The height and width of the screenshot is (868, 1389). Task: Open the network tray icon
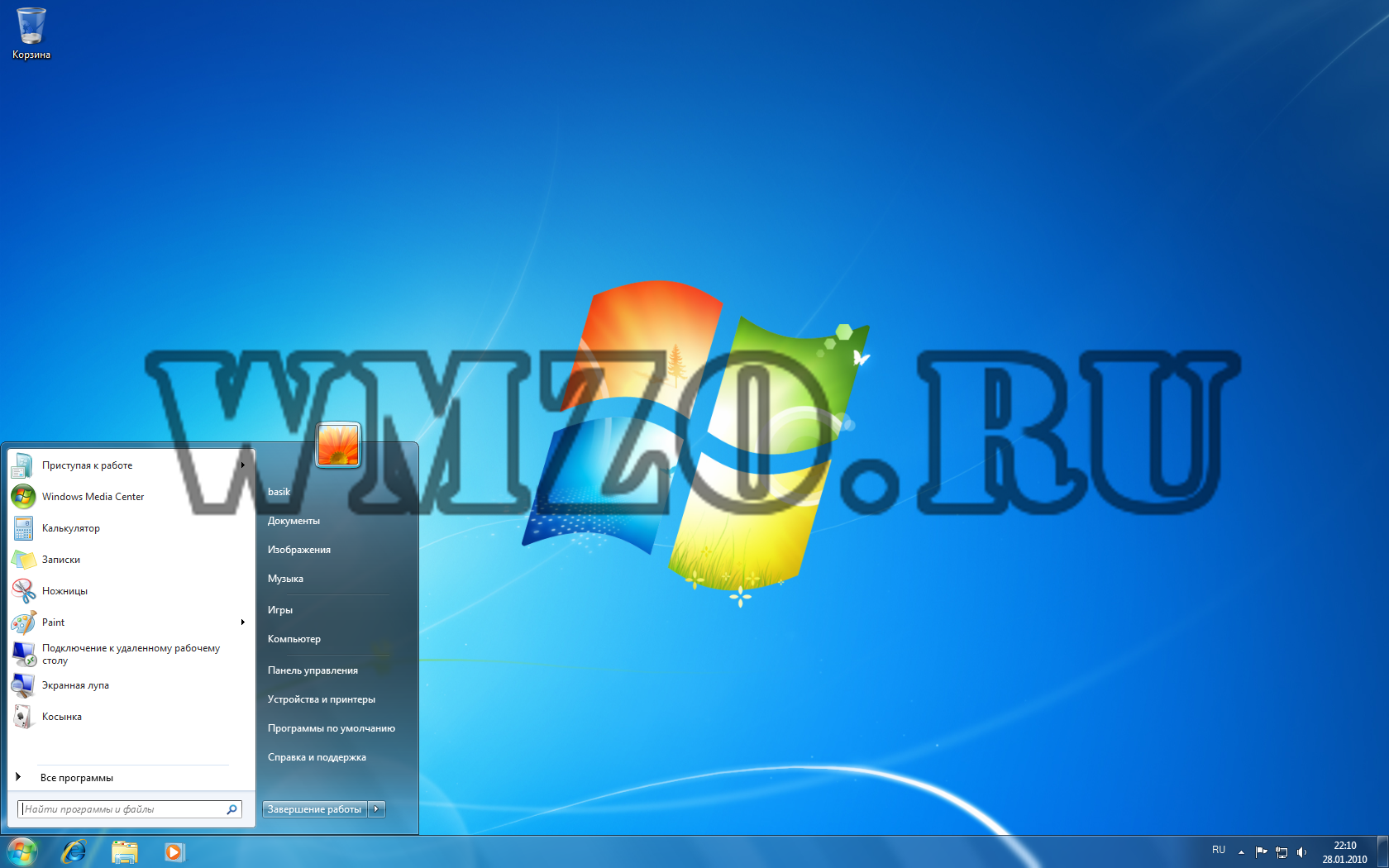coord(1282,851)
